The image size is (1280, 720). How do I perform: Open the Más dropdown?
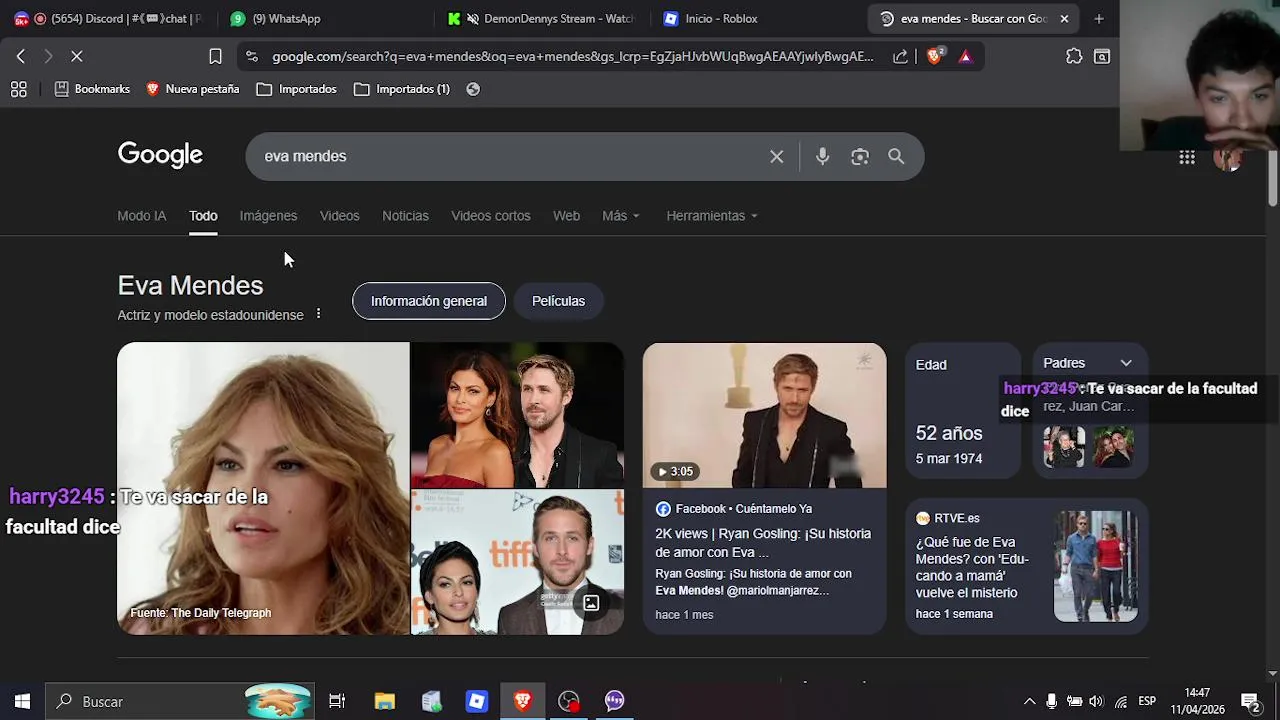[621, 216]
